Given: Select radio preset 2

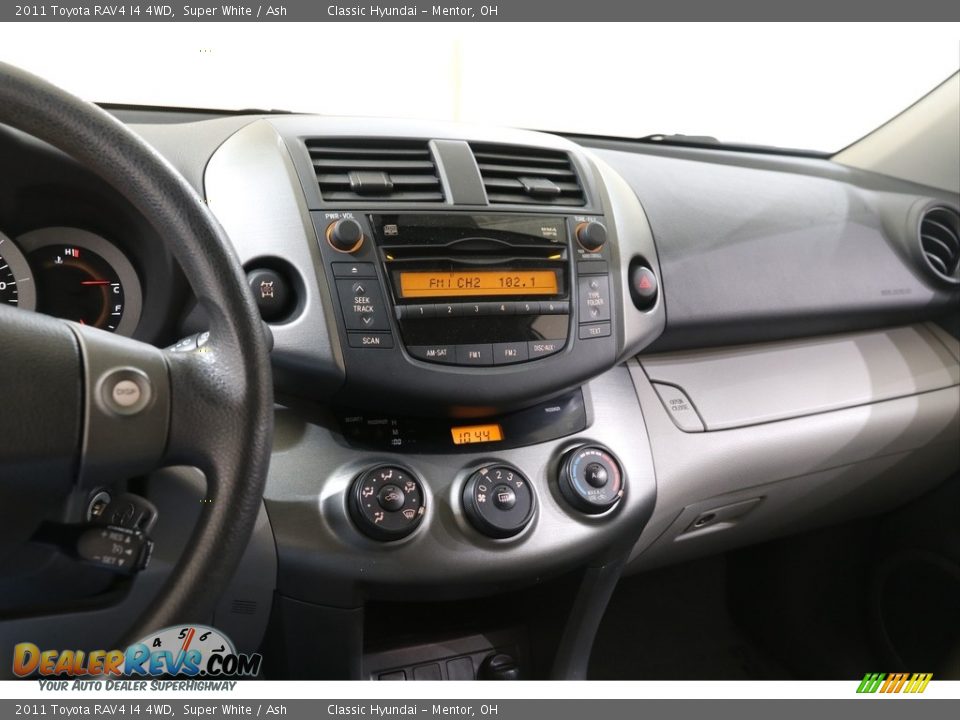Looking at the screenshot, I should 449,310.
